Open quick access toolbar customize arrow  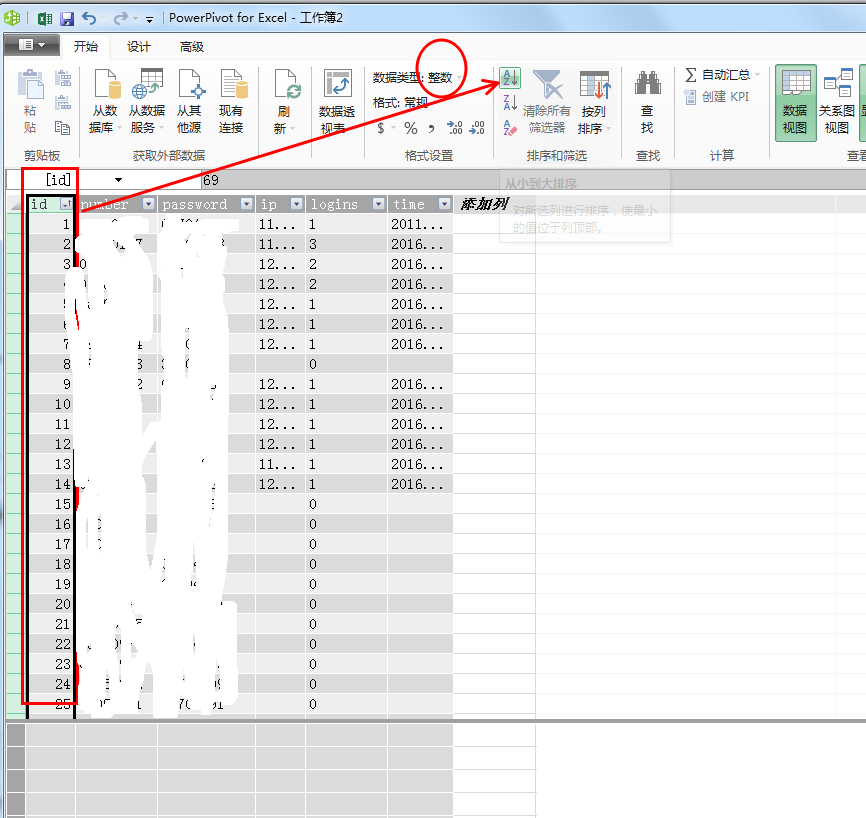(x=149, y=19)
